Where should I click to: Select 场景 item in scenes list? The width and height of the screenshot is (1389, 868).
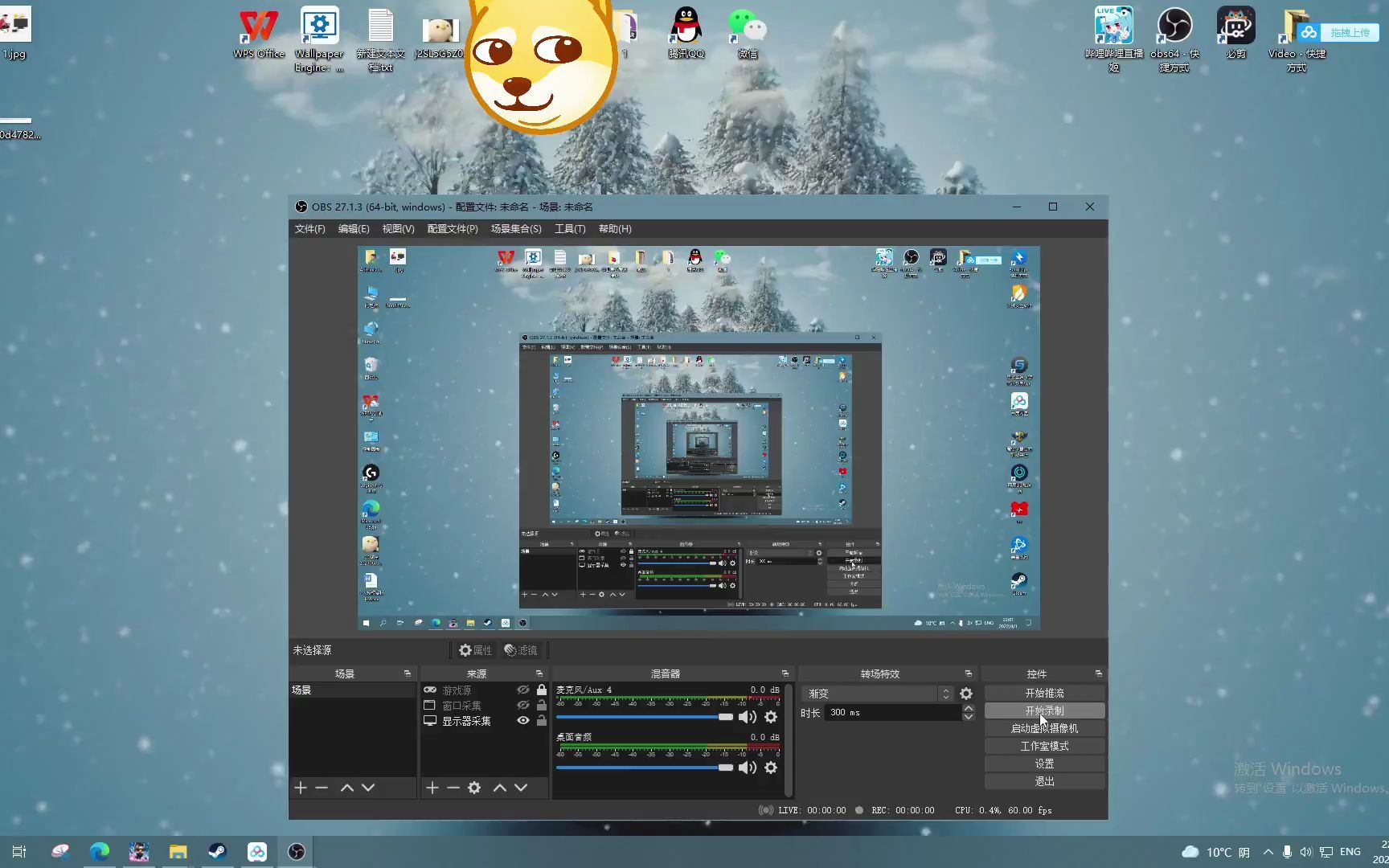352,690
